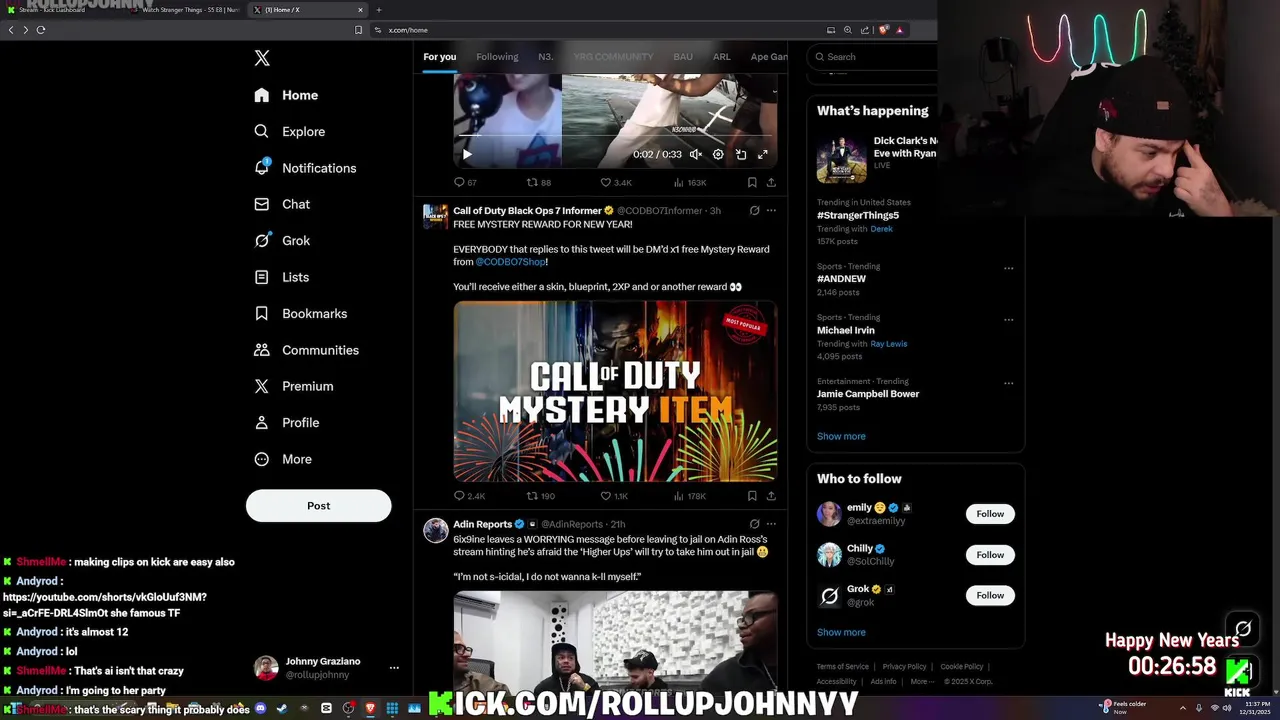Open the @CODBO7Shop mention link
Image resolution: width=1280 pixels, height=720 pixels.
[x=511, y=262]
